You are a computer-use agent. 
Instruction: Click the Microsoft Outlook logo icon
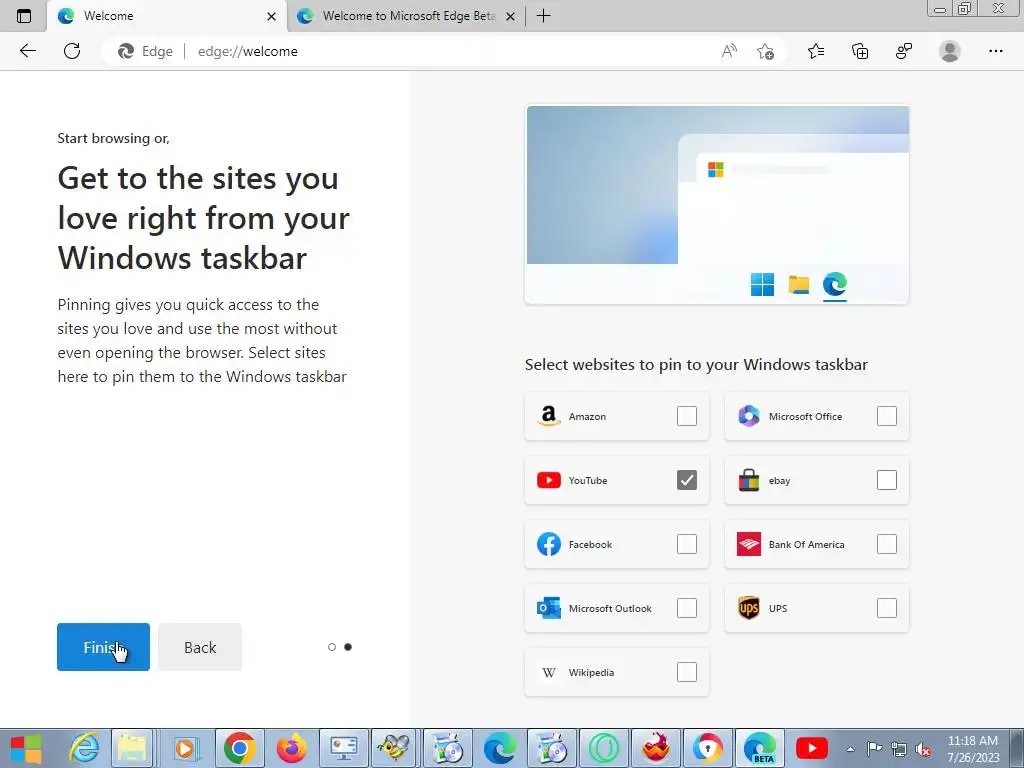[x=549, y=608]
